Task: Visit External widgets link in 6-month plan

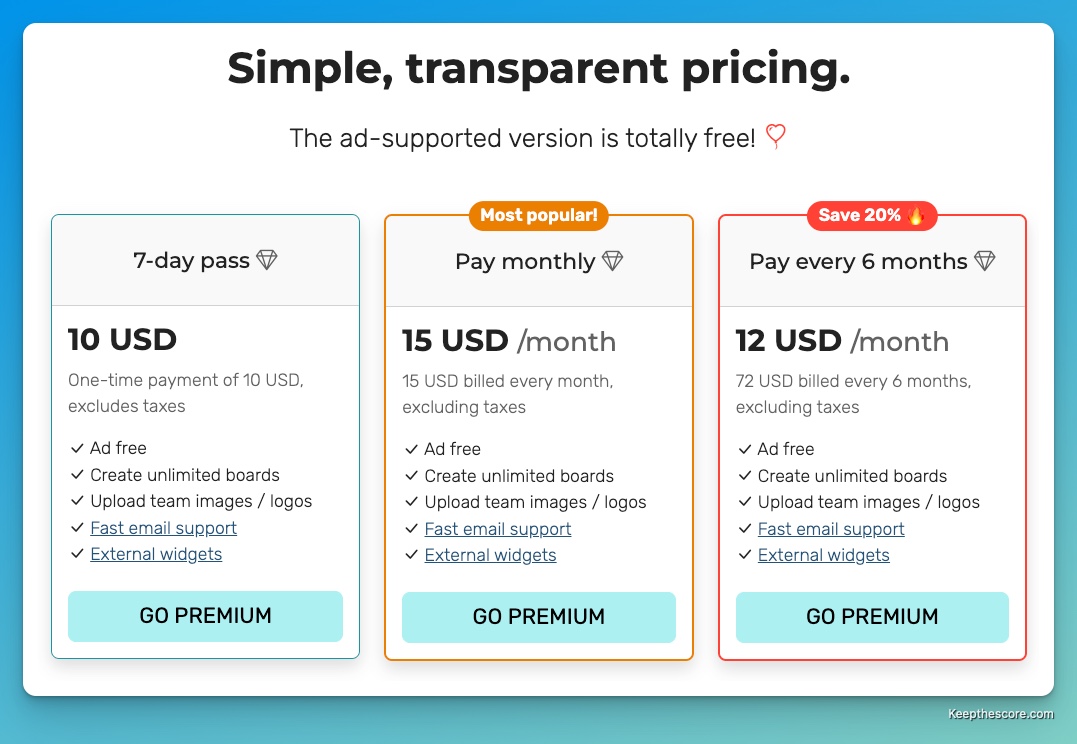Action: point(824,555)
